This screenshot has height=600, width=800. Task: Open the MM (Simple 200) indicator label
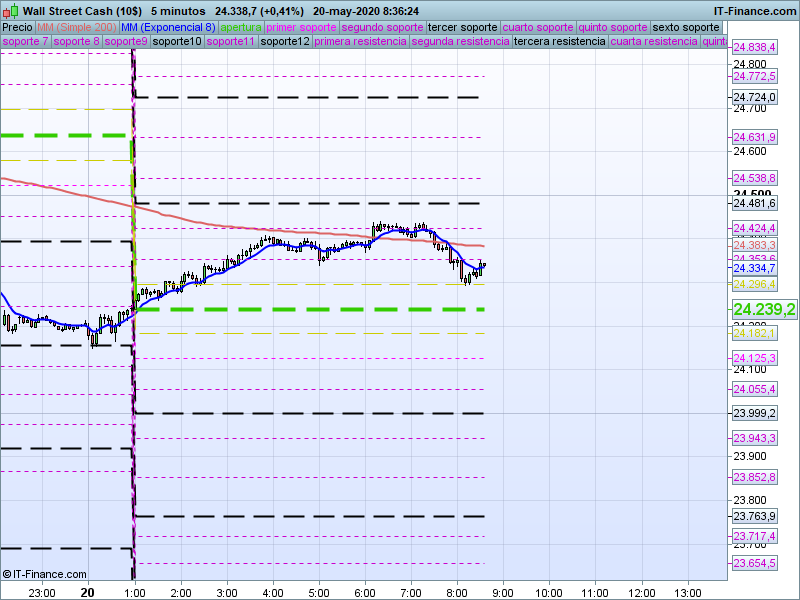pos(78,27)
